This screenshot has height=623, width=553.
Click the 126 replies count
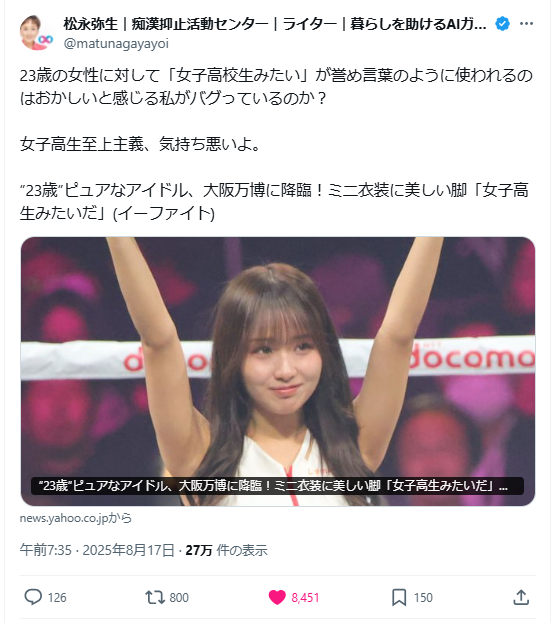[x=57, y=598]
